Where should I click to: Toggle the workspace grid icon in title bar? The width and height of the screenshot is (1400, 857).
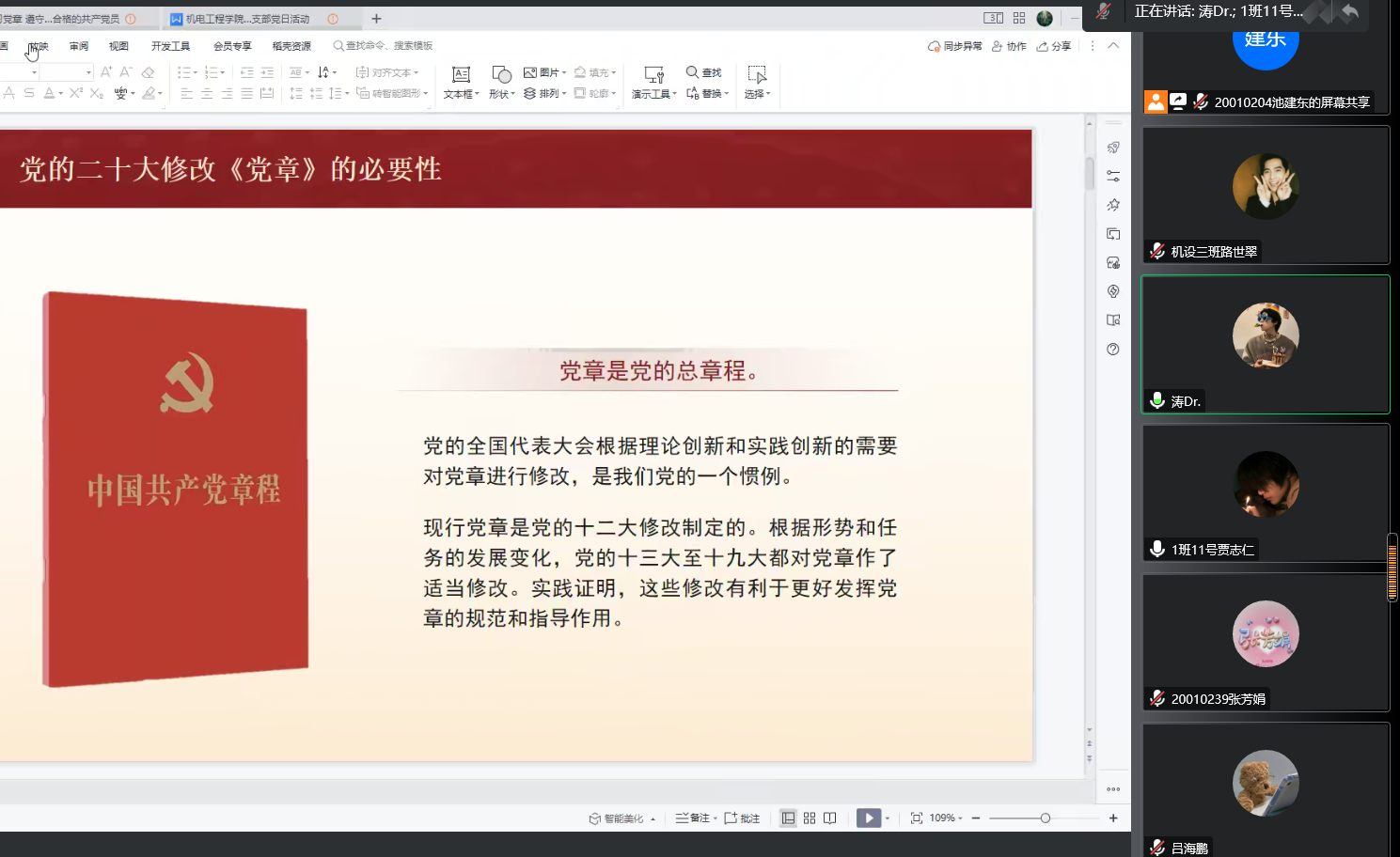1019,18
